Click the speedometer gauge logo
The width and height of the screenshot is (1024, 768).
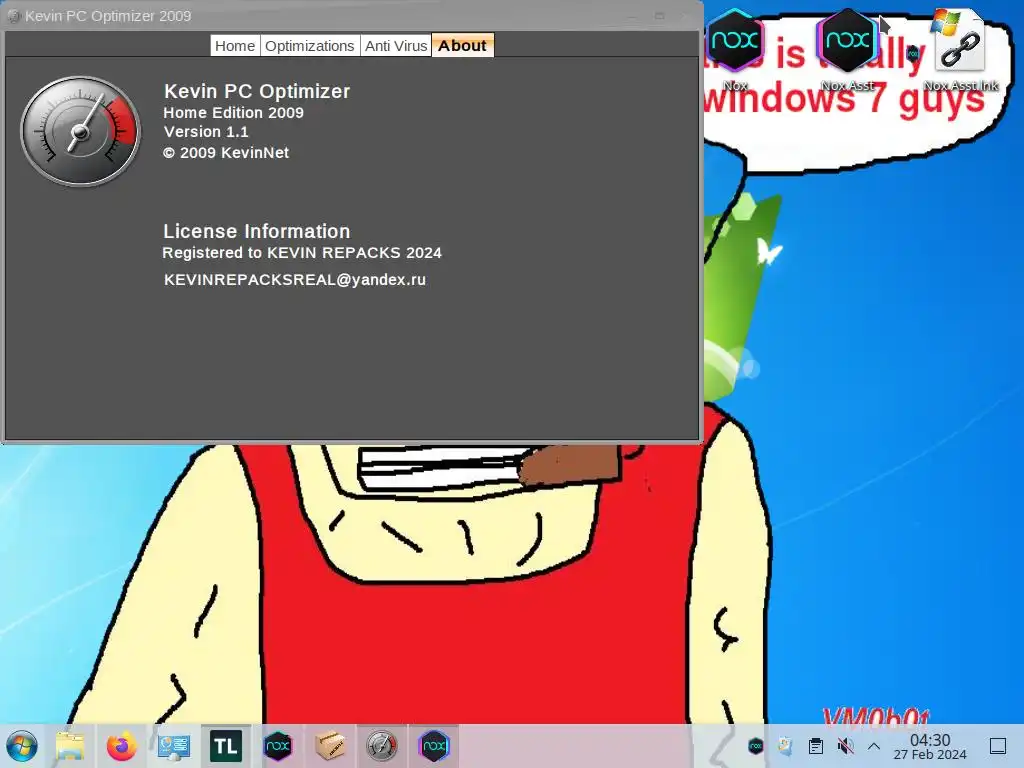pos(80,131)
